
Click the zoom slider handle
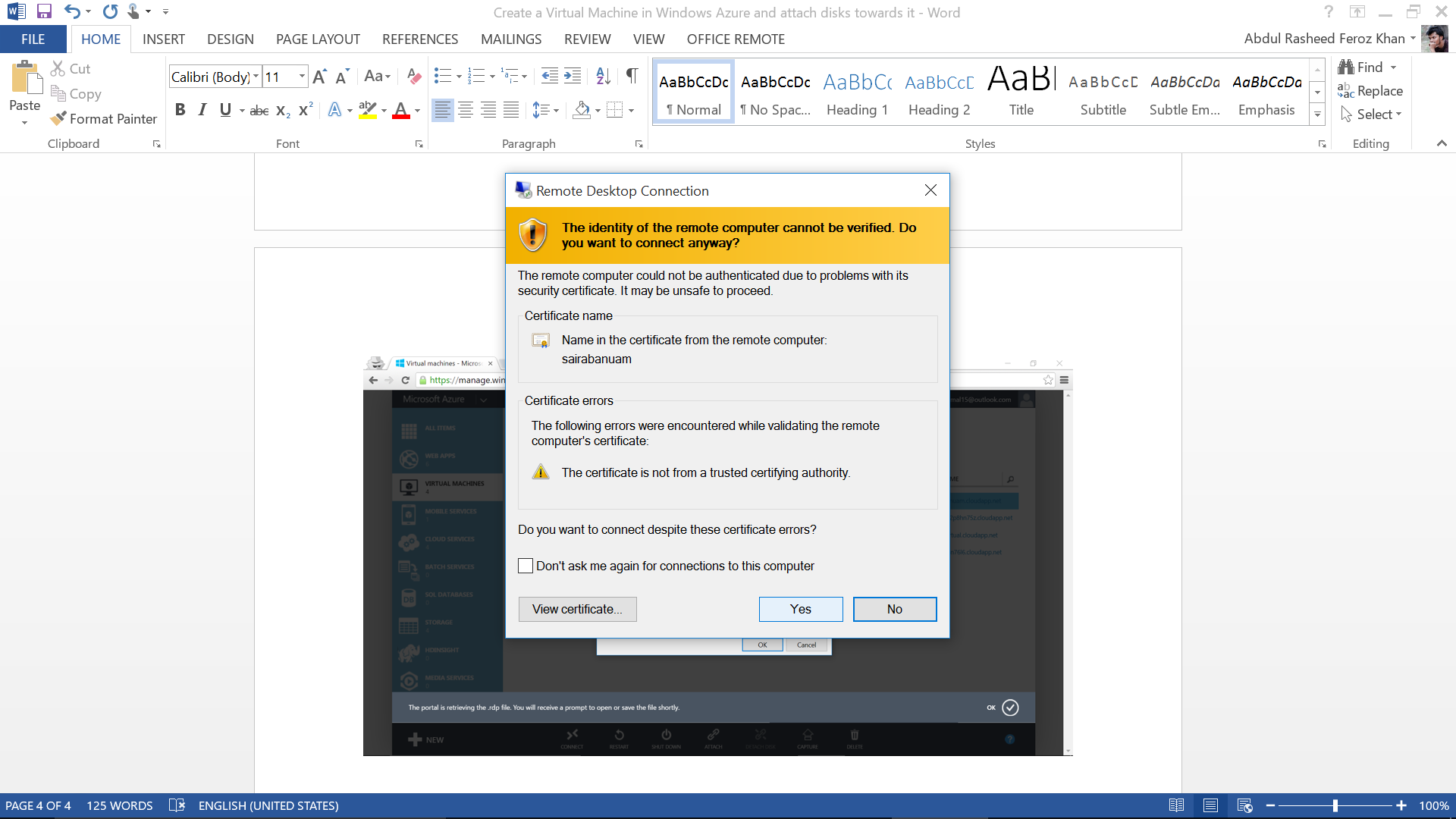(x=1335, y=805)
